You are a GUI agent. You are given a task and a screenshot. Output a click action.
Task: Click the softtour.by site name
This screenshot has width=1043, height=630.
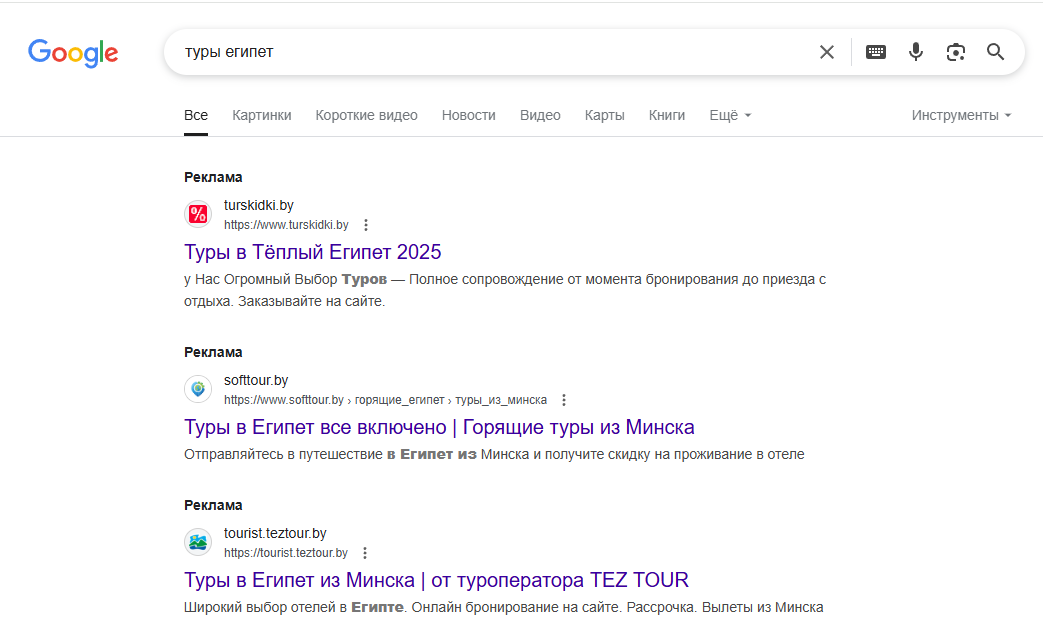256,381
